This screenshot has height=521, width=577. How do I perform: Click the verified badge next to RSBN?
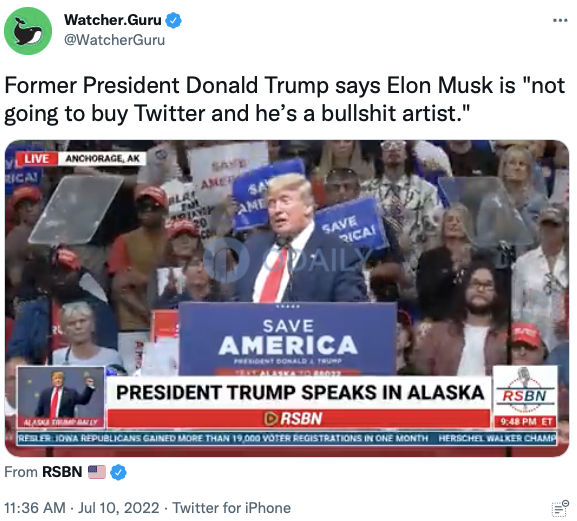[118, 472]
